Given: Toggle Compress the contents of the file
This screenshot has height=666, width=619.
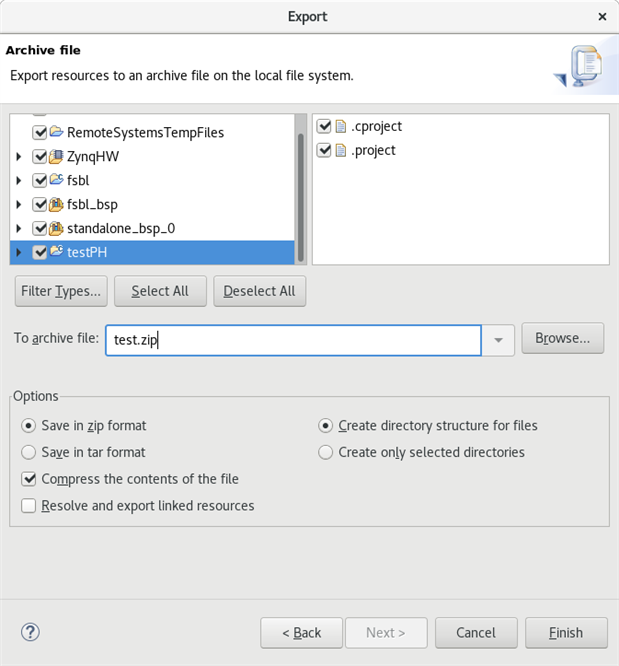Looking at the screenshot, I should click(29, 479).
